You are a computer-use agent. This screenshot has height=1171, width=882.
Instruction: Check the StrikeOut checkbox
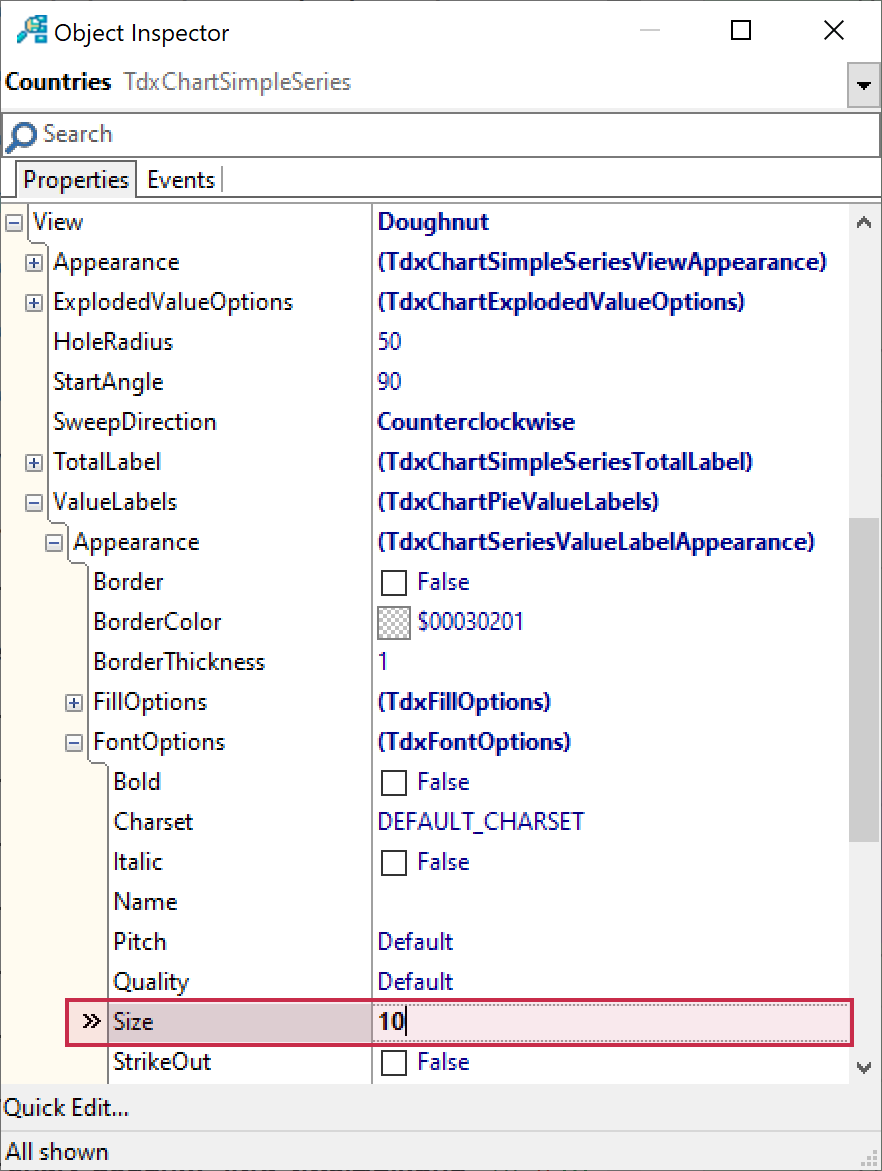click(394, 1063)
